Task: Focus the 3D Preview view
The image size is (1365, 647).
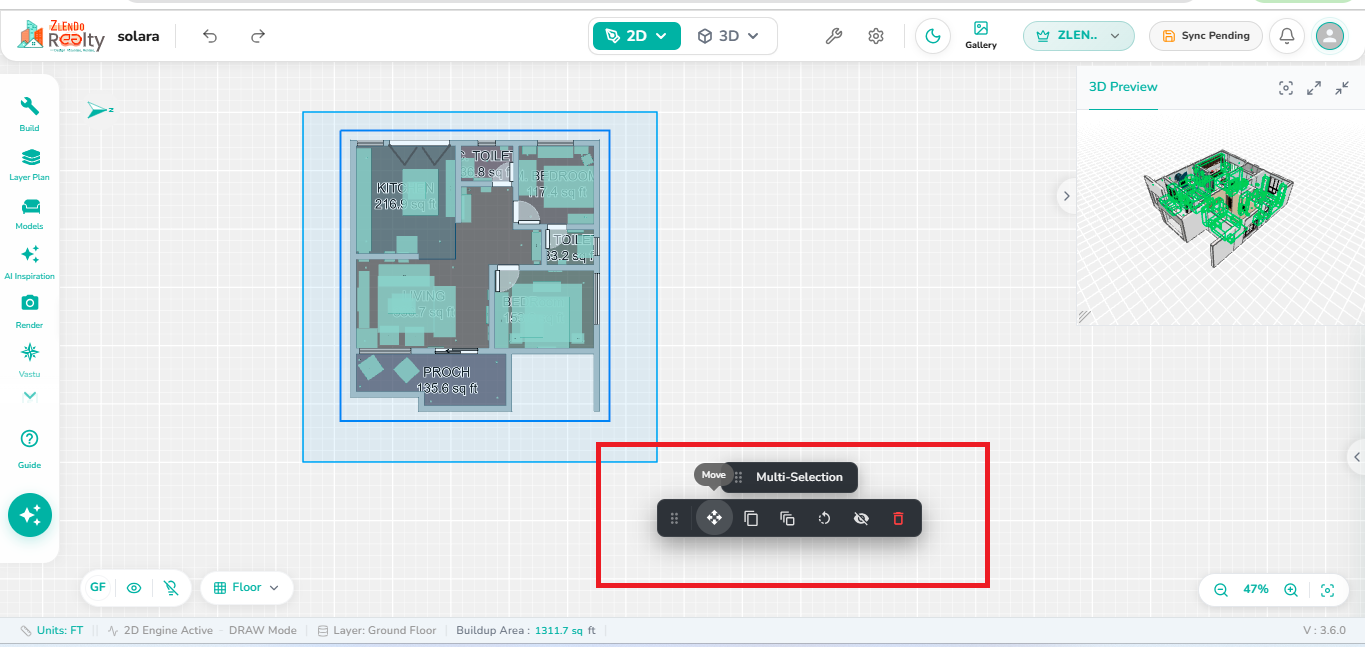Action: click(x=1286, y=88)
